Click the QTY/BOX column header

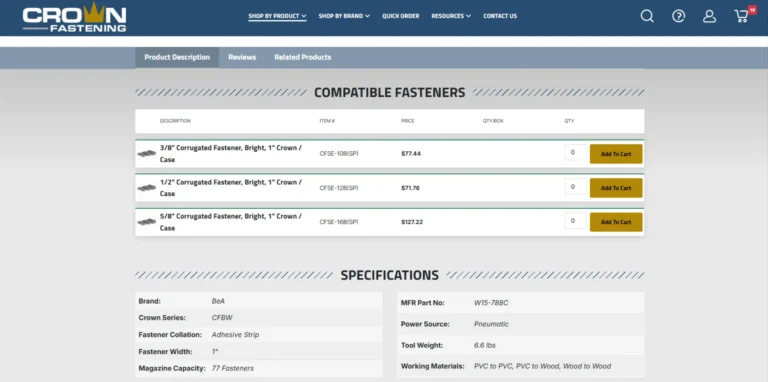coord(493,121)
